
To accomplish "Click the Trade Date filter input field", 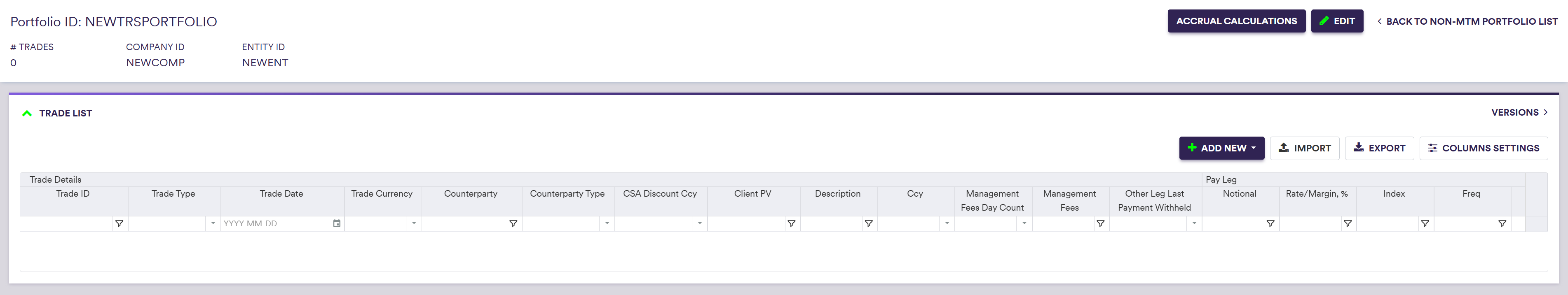I will (x=275, y=224).
